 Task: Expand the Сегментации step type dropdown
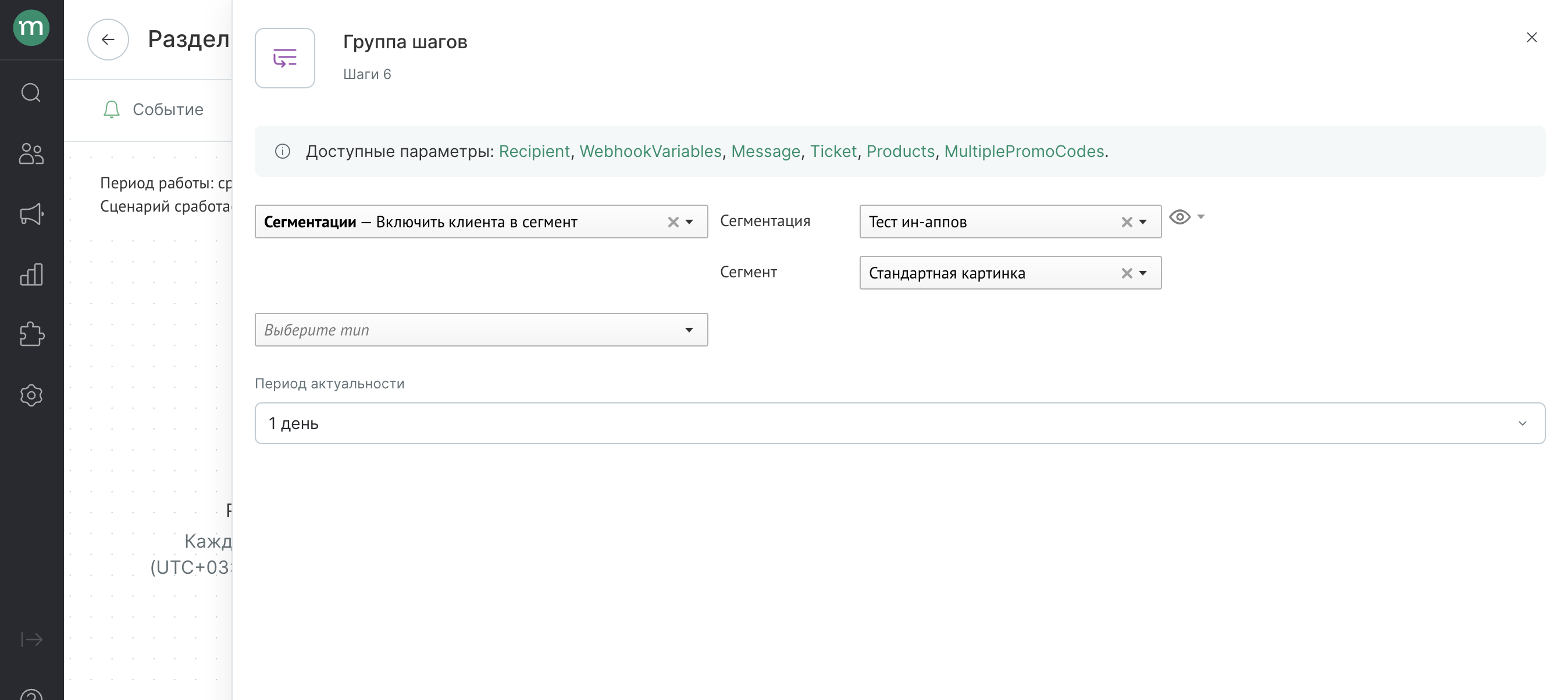pyautogui.click(x=689, y=222)
